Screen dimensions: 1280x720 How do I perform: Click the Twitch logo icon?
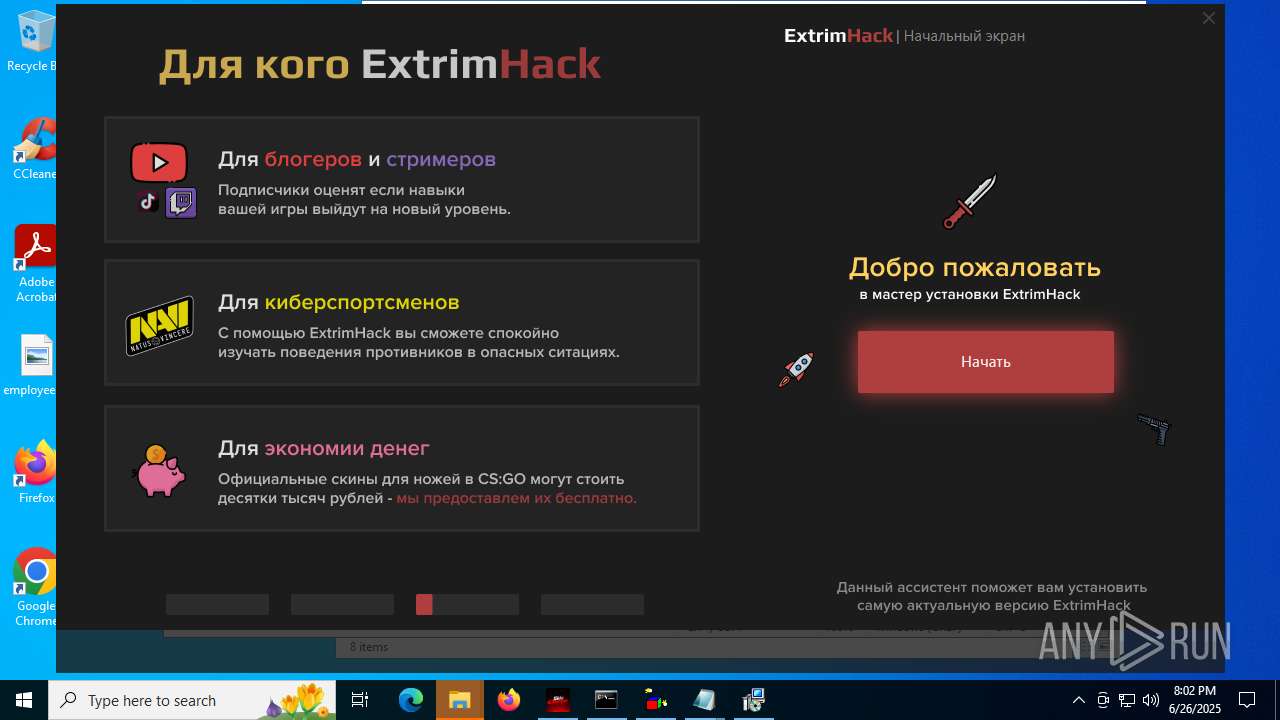click(181, 203)
